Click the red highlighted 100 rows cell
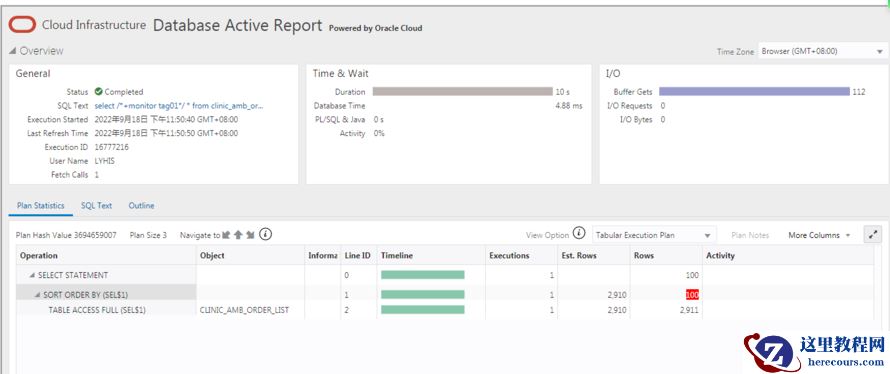Screen dimensions: 890x374 692,295
